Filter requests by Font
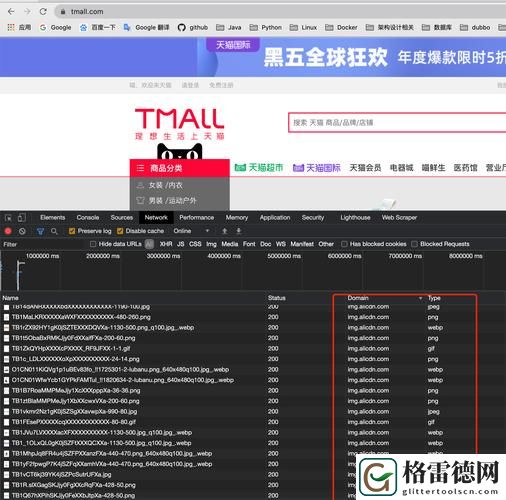Image resolution: width=506 pixels, height=500 pixels. (x=249, y=244)
